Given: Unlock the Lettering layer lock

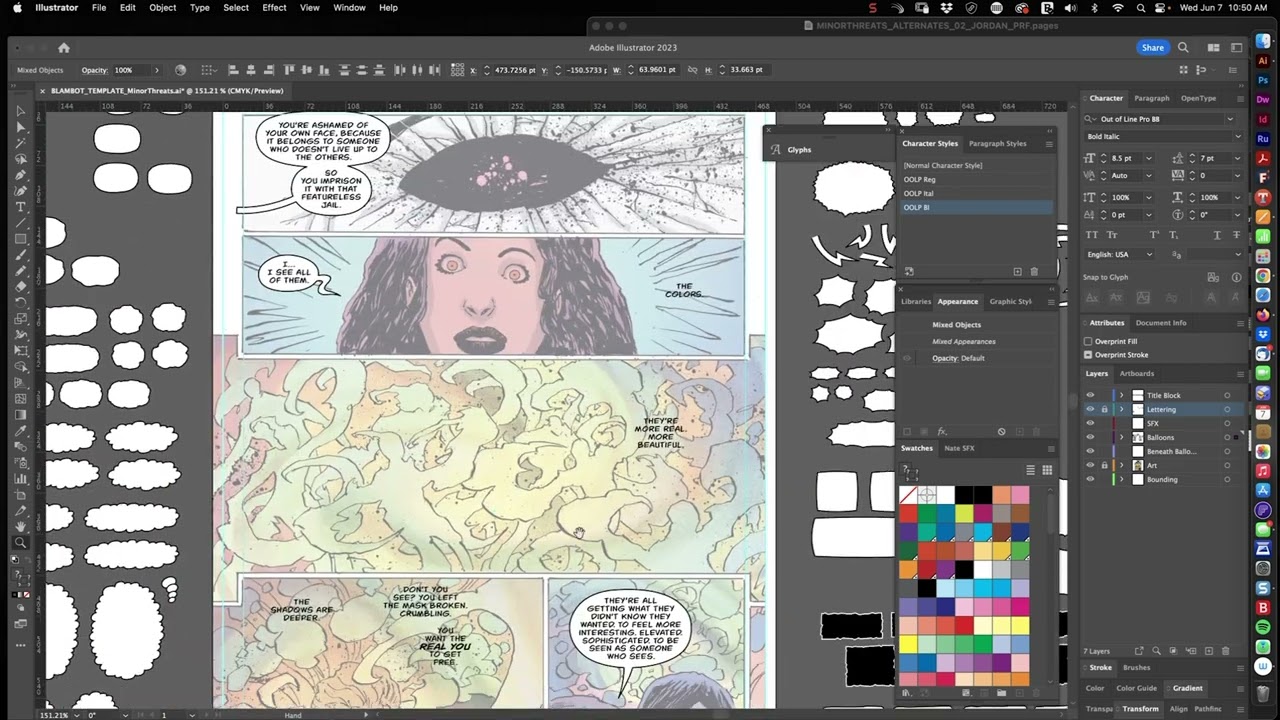Looking at the screenshot, I should tap(1104, 409).
